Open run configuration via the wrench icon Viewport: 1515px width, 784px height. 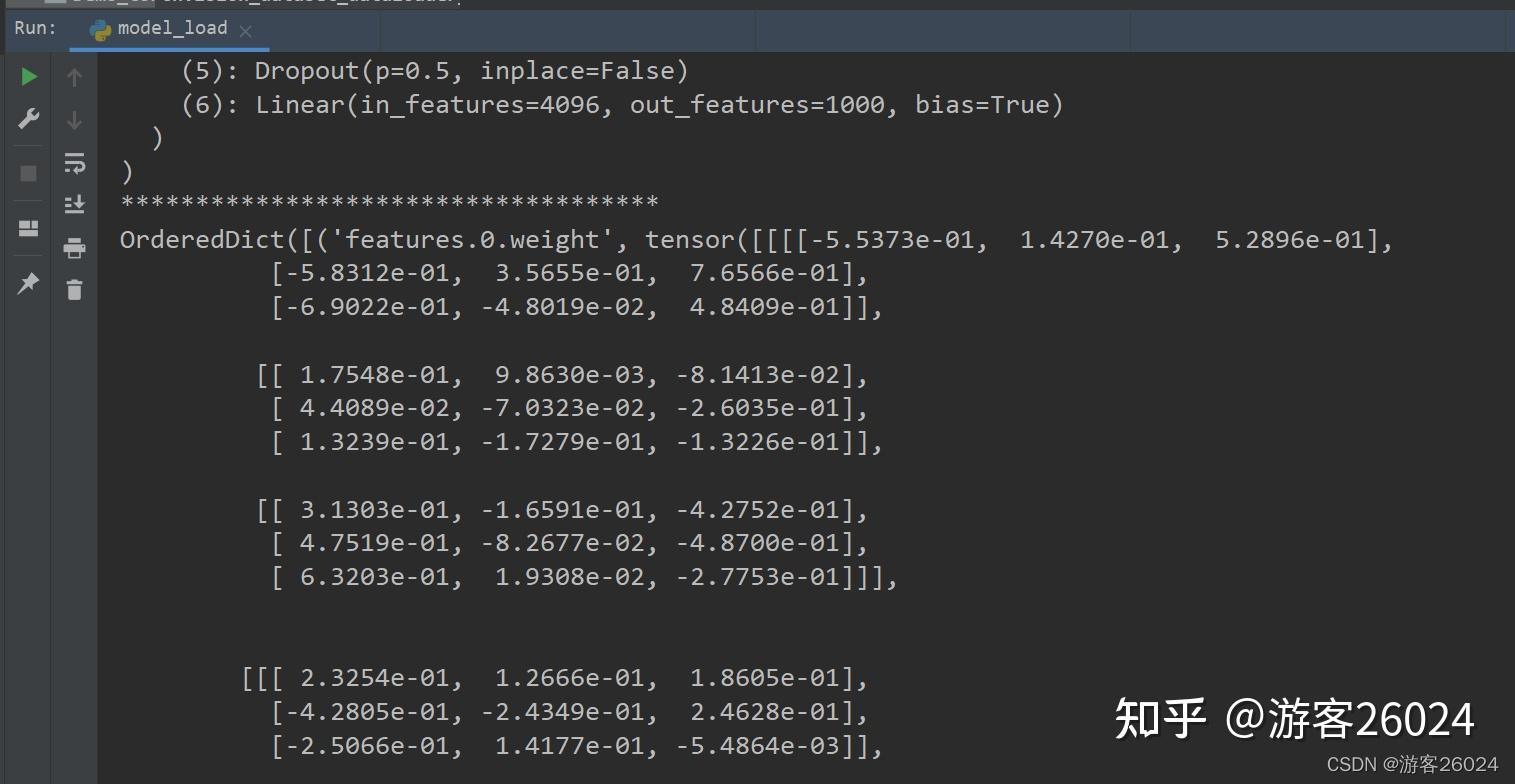[x=29, y=119]
